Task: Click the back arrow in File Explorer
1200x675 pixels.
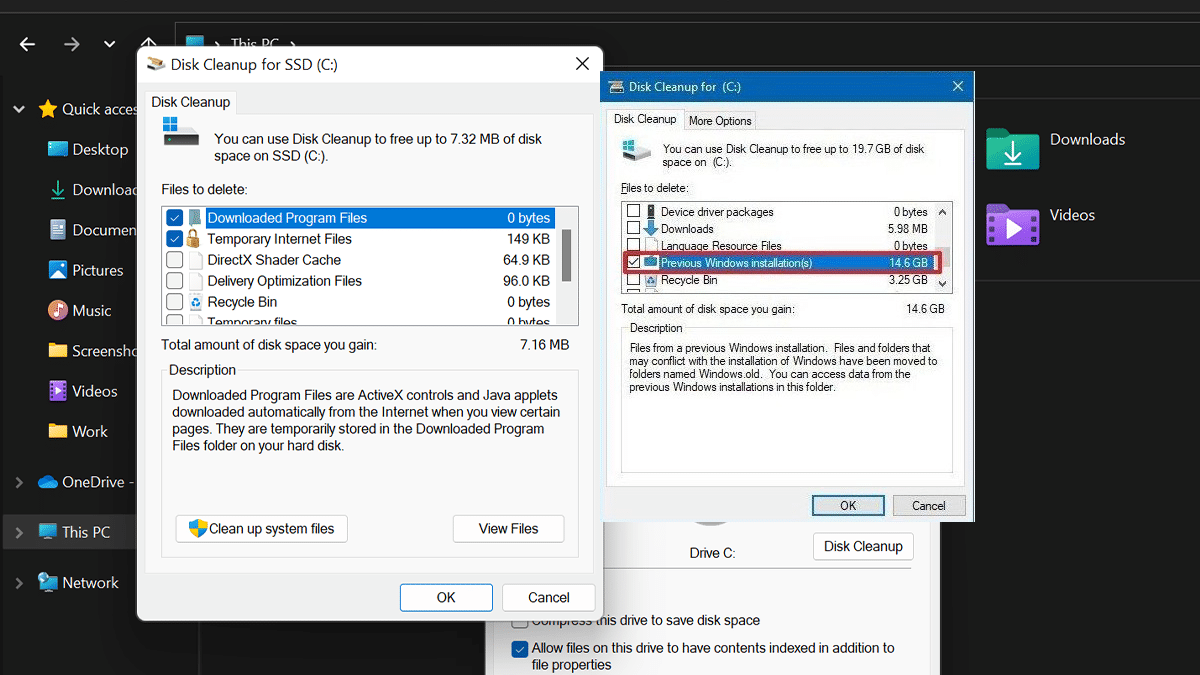Action: click(x=28, y=44)
